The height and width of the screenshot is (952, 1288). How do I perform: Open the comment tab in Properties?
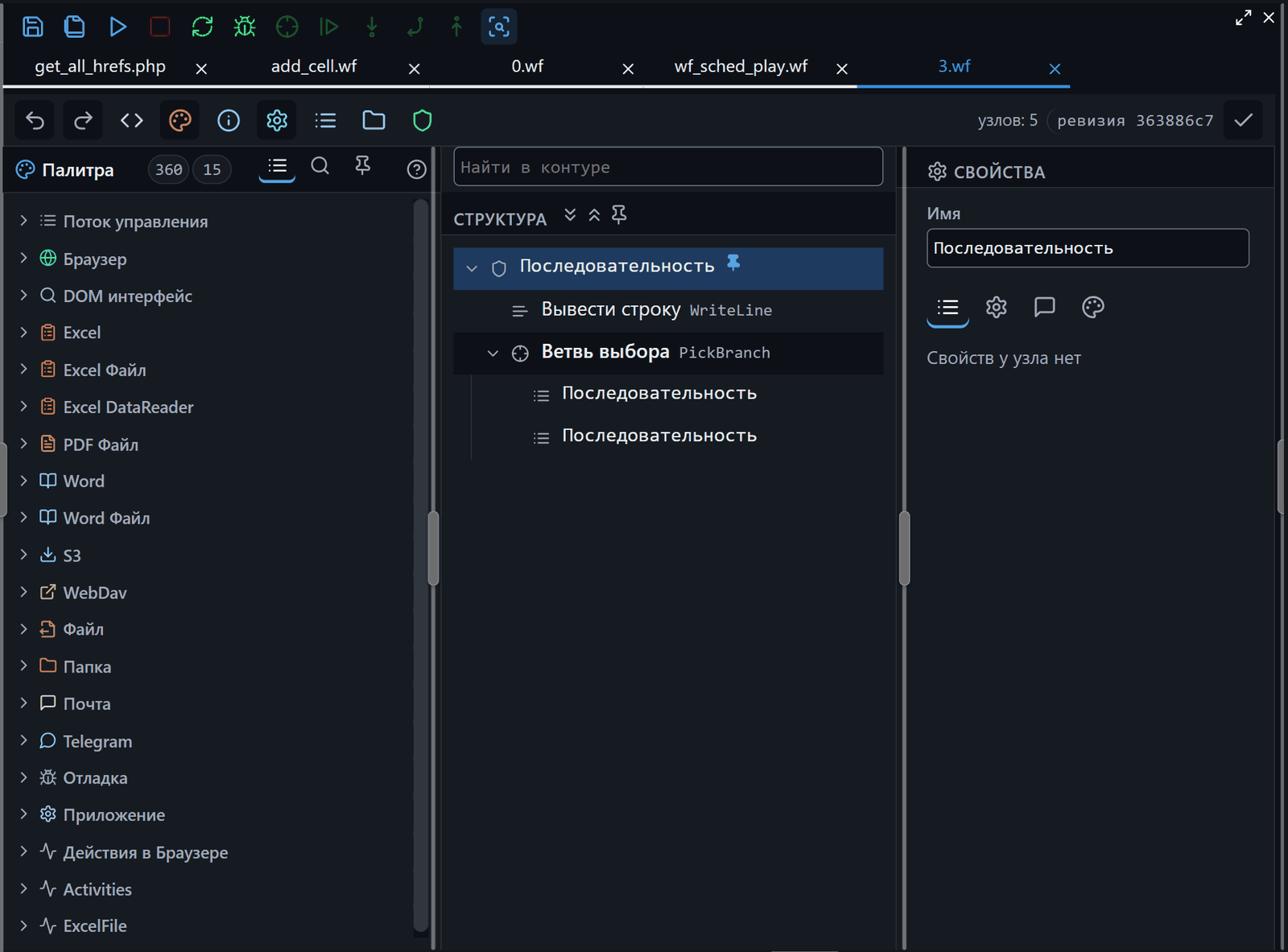[x=1044, y=307]
